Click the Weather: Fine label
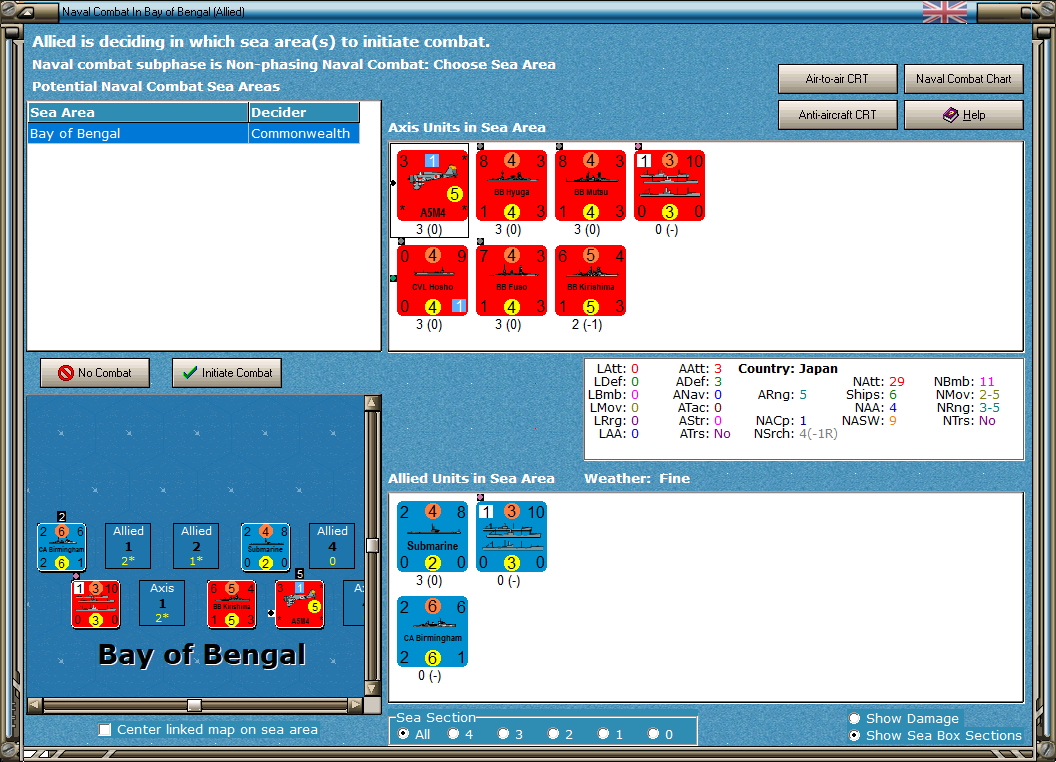The width and height of the screenshot is (1056, 762). [x=636, y=478]
